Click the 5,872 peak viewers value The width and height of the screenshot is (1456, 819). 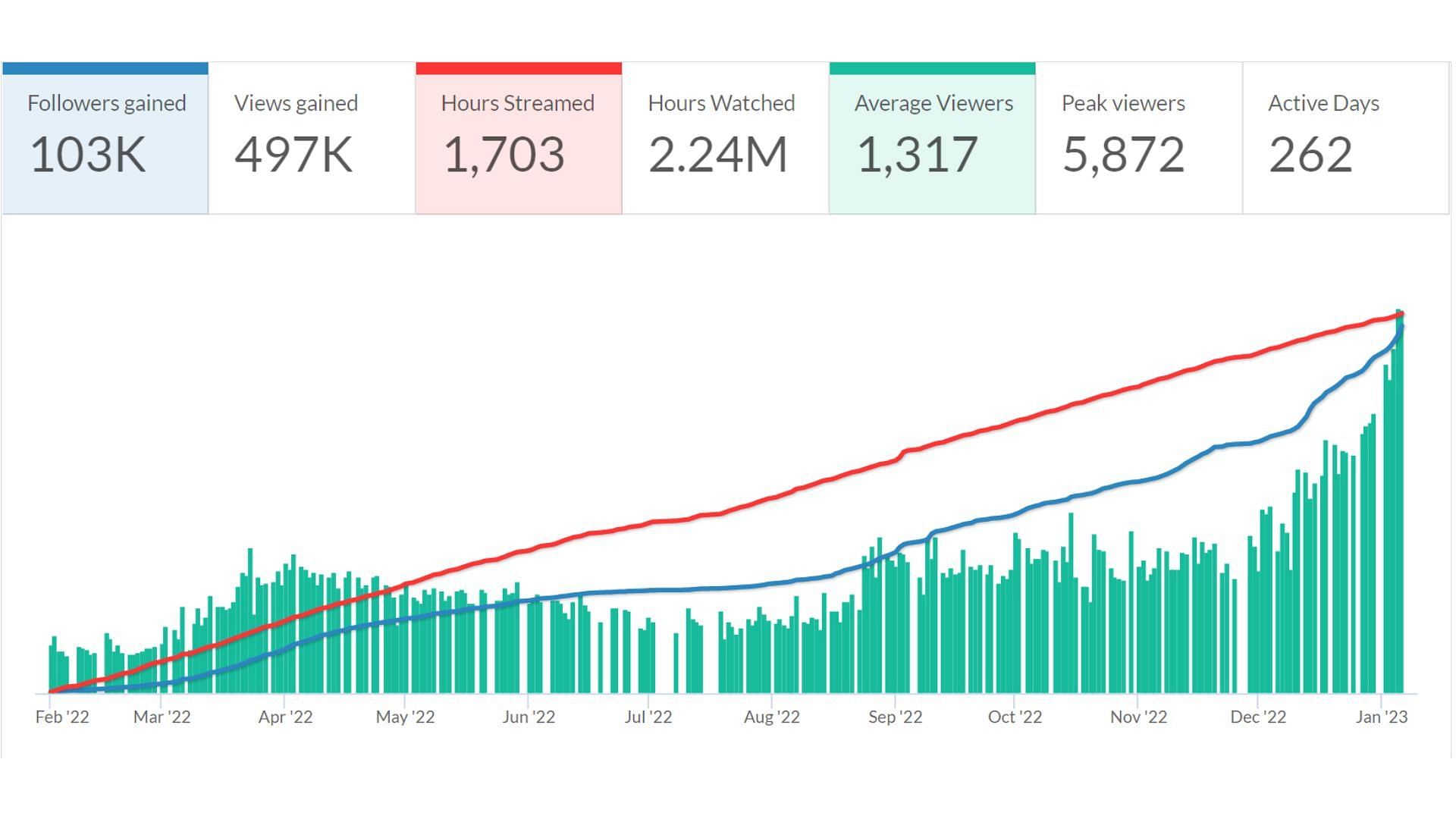tap(1123, 155)
